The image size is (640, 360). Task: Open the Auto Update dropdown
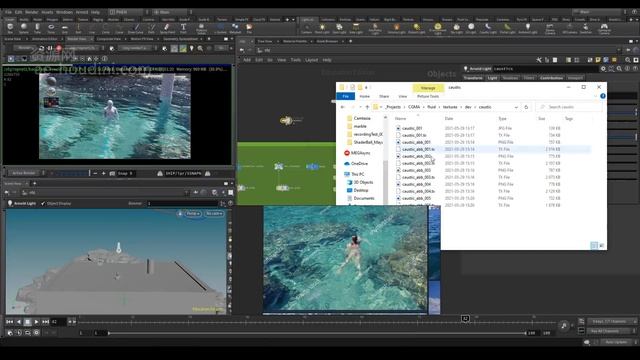pyautogui.click(x=618, y=342)
